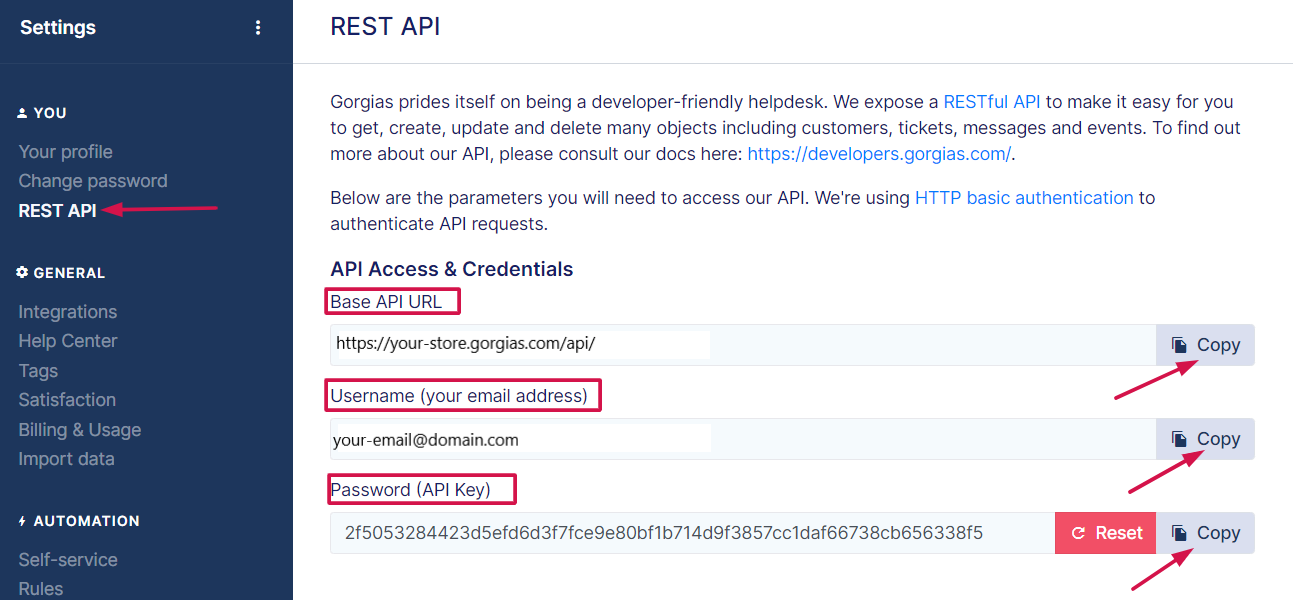Screen dimensions: 1315x600
Task: Select REST API in sidebar
Action: pos(57,210)
